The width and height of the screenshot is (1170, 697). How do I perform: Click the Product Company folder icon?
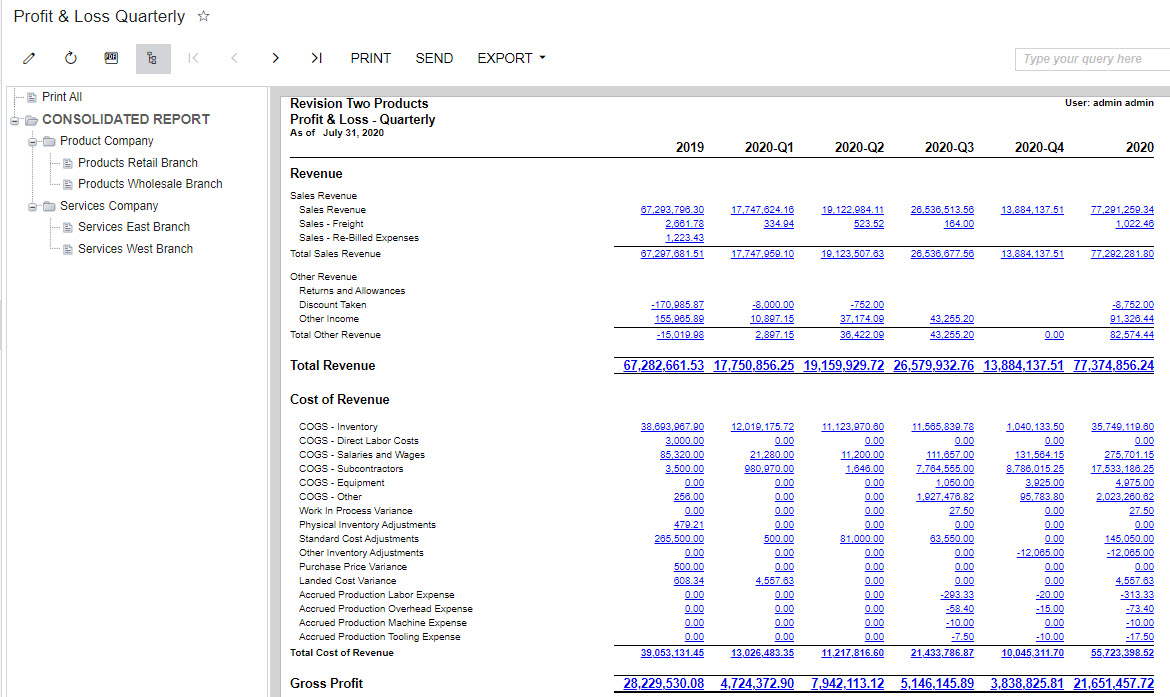click(x=49, y=141)
